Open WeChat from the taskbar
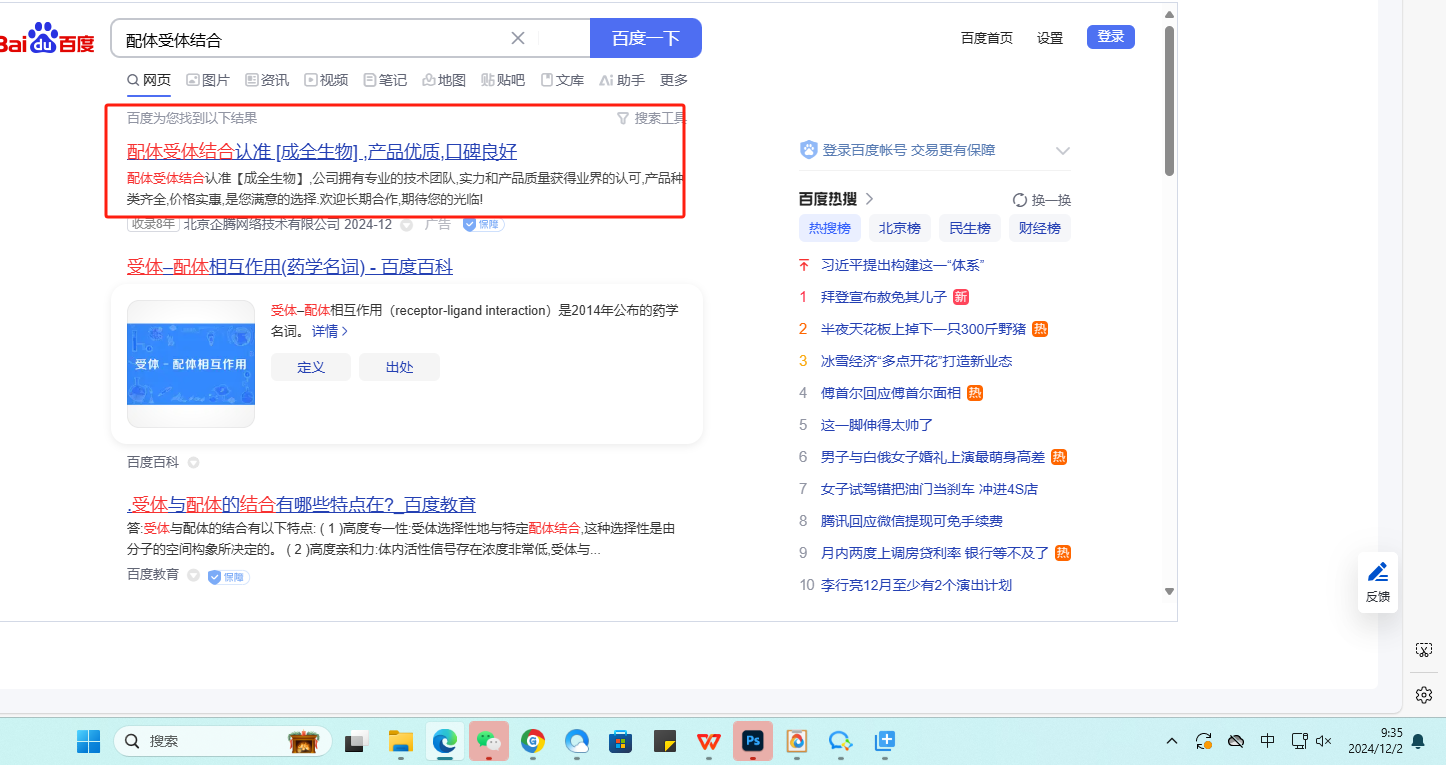 point(489,741)
